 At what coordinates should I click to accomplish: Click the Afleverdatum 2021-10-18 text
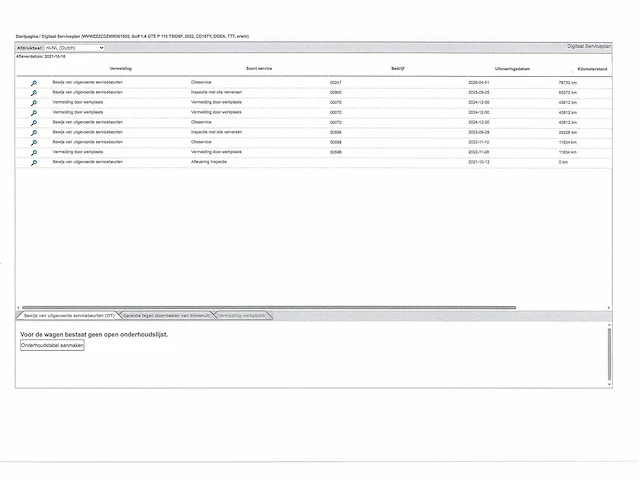(x=40, y=56)
